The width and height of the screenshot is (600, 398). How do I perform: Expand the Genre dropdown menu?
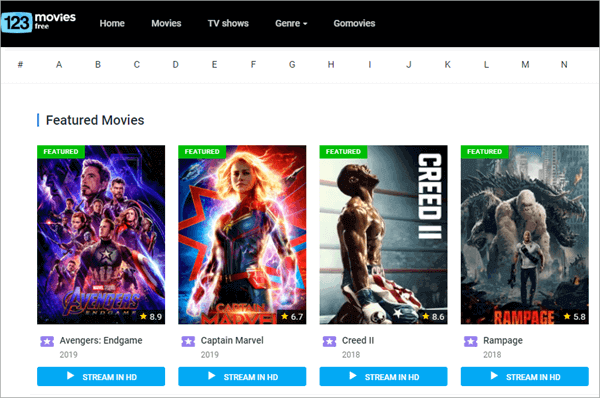tap(291, 23)
